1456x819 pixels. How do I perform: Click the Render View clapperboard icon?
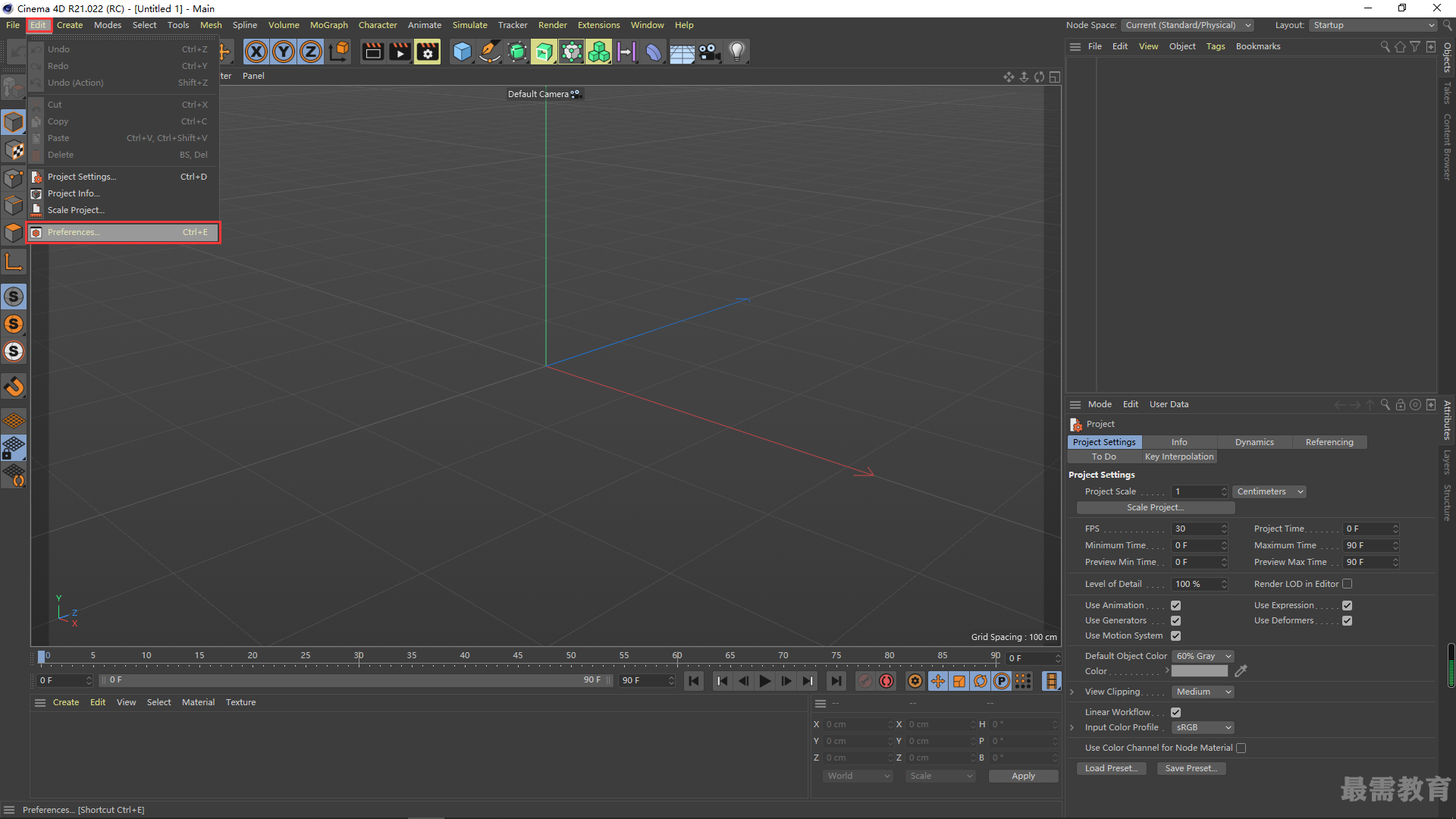tap(372, 52)
